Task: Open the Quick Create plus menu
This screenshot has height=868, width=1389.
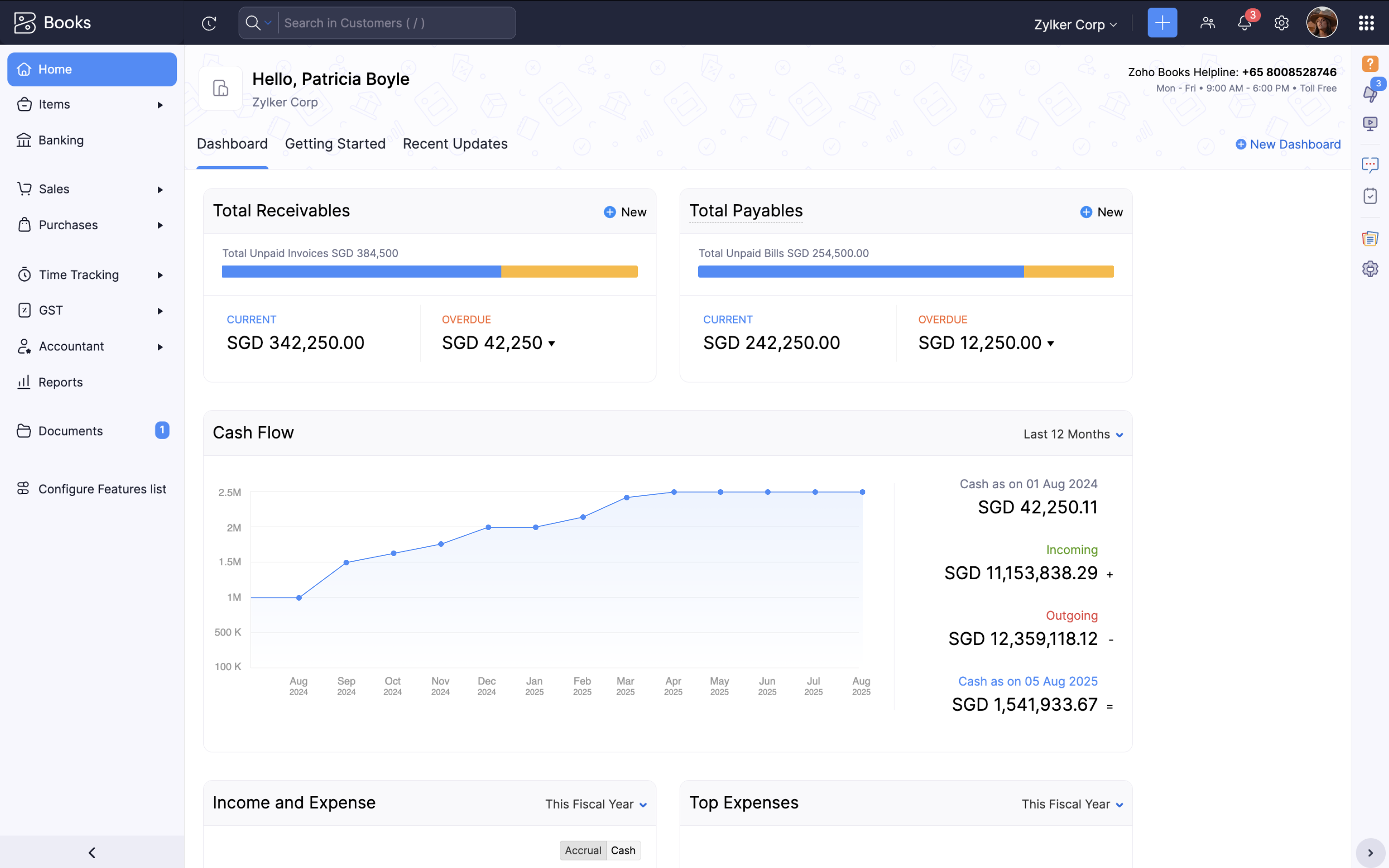Action: pos(1162,22)
